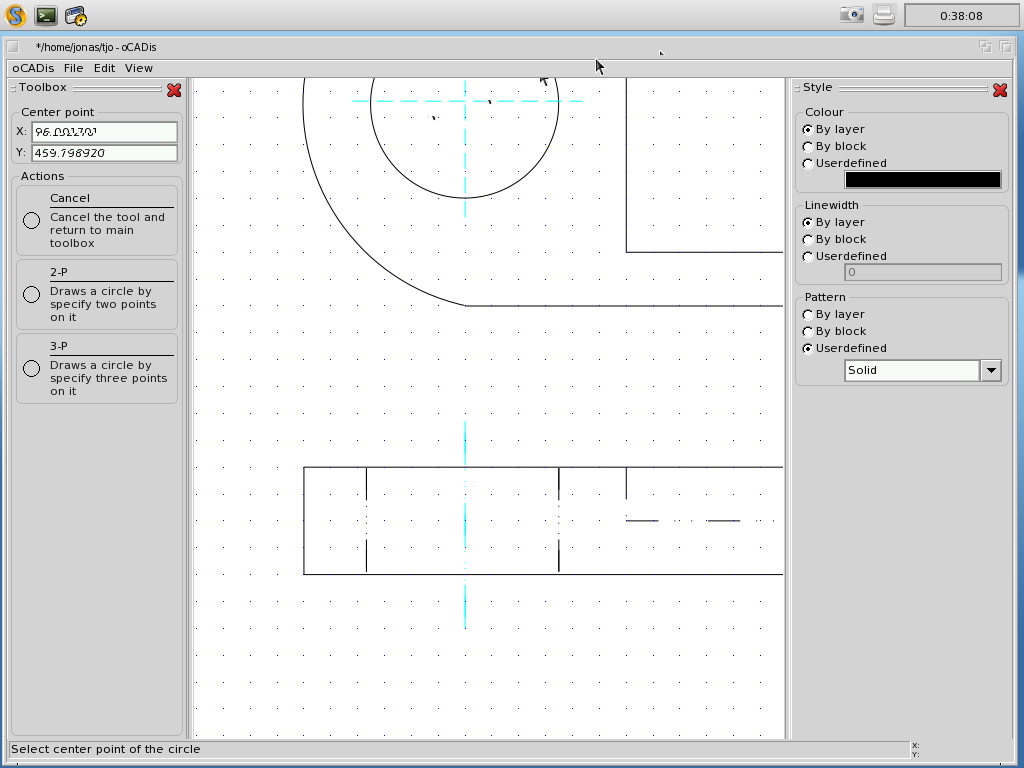Click the 'Linewidth' group label
Viewport: 1024px width, 768px height.
[x=831, y=205]
